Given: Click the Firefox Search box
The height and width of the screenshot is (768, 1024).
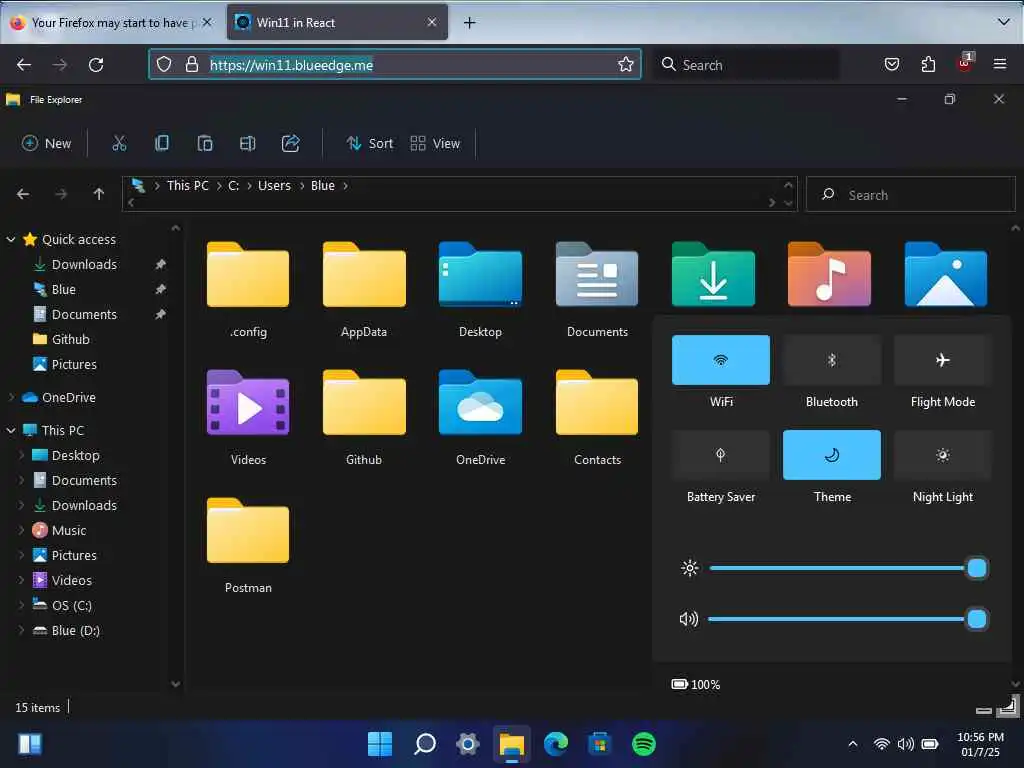Looking at the screenshot, I should coord(746,65).
